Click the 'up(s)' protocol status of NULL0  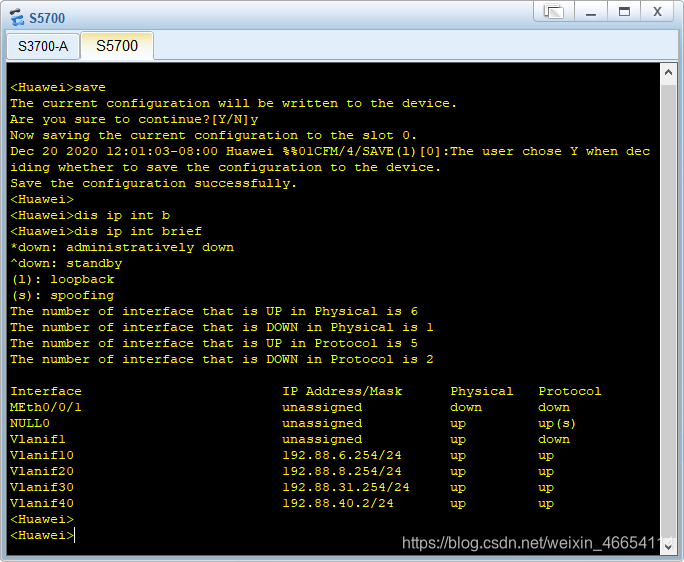click(x=557, y=423)
